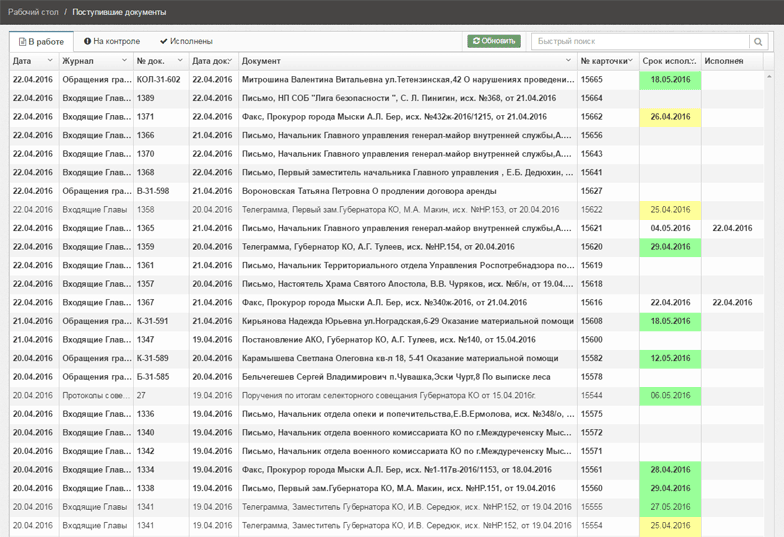This screenshot has height=537, width=784.
Task: Click card number 15643
Action: [592, 154]
